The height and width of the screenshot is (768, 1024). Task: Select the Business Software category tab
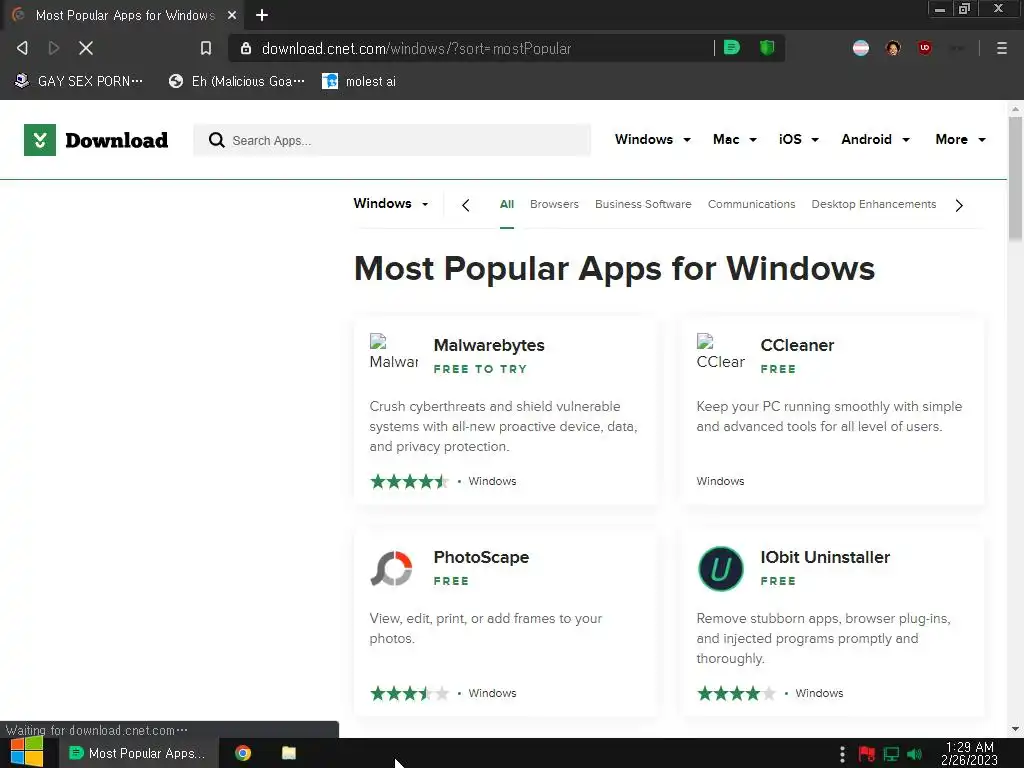(643, 204)
